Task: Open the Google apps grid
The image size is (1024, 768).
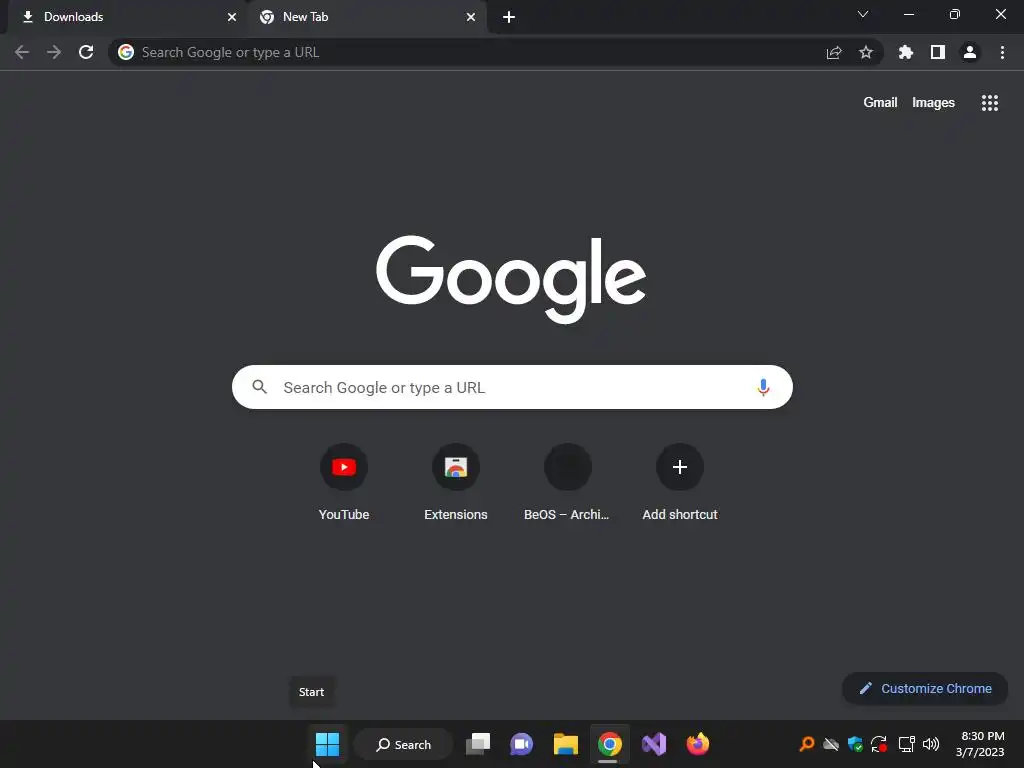Action: (990, 103)
